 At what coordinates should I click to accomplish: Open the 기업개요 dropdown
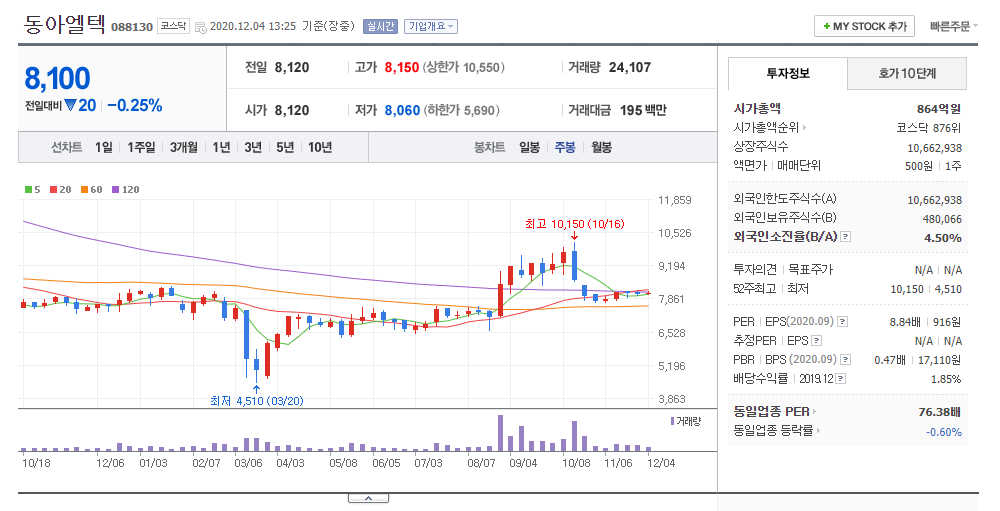(431, 26)
